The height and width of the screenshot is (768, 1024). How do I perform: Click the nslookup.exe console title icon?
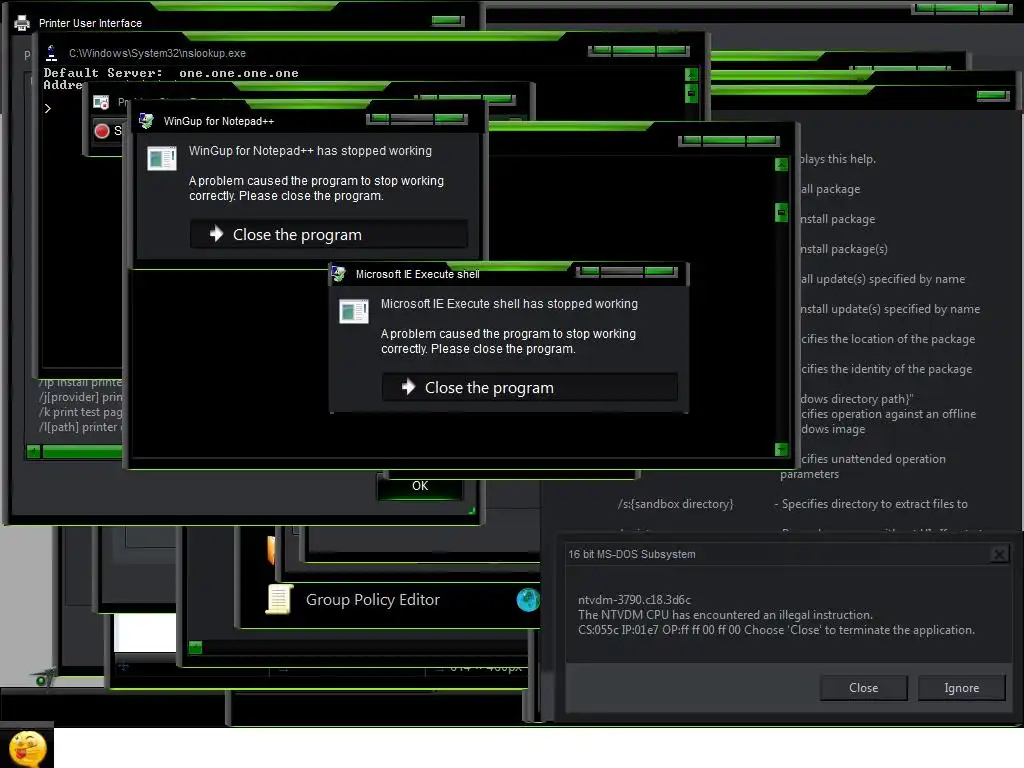pos(51,52)
